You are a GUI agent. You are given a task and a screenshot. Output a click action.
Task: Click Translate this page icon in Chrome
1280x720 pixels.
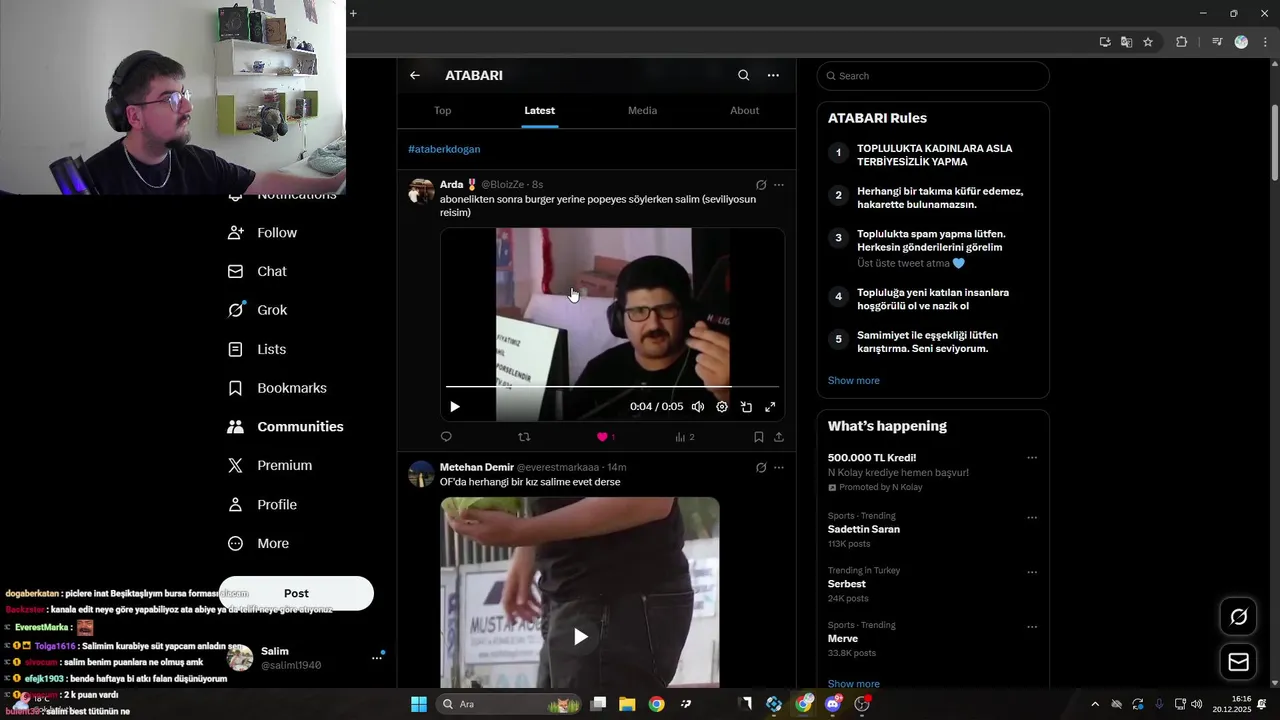[1126, 42]
